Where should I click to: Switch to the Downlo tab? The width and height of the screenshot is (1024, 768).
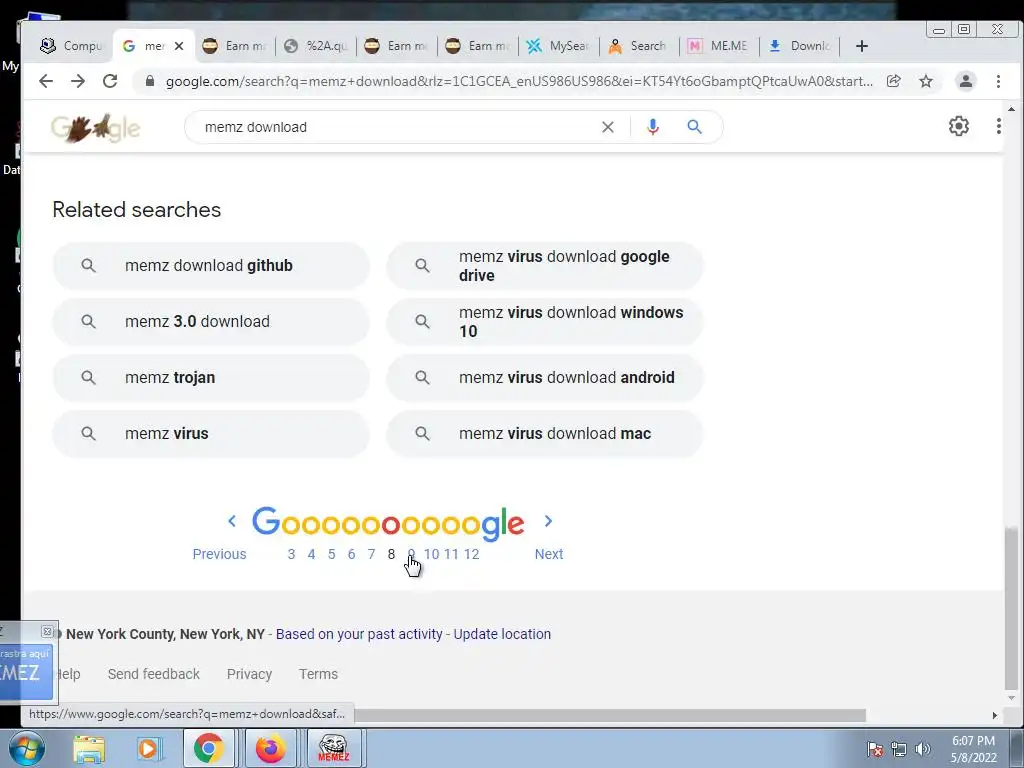801,46
